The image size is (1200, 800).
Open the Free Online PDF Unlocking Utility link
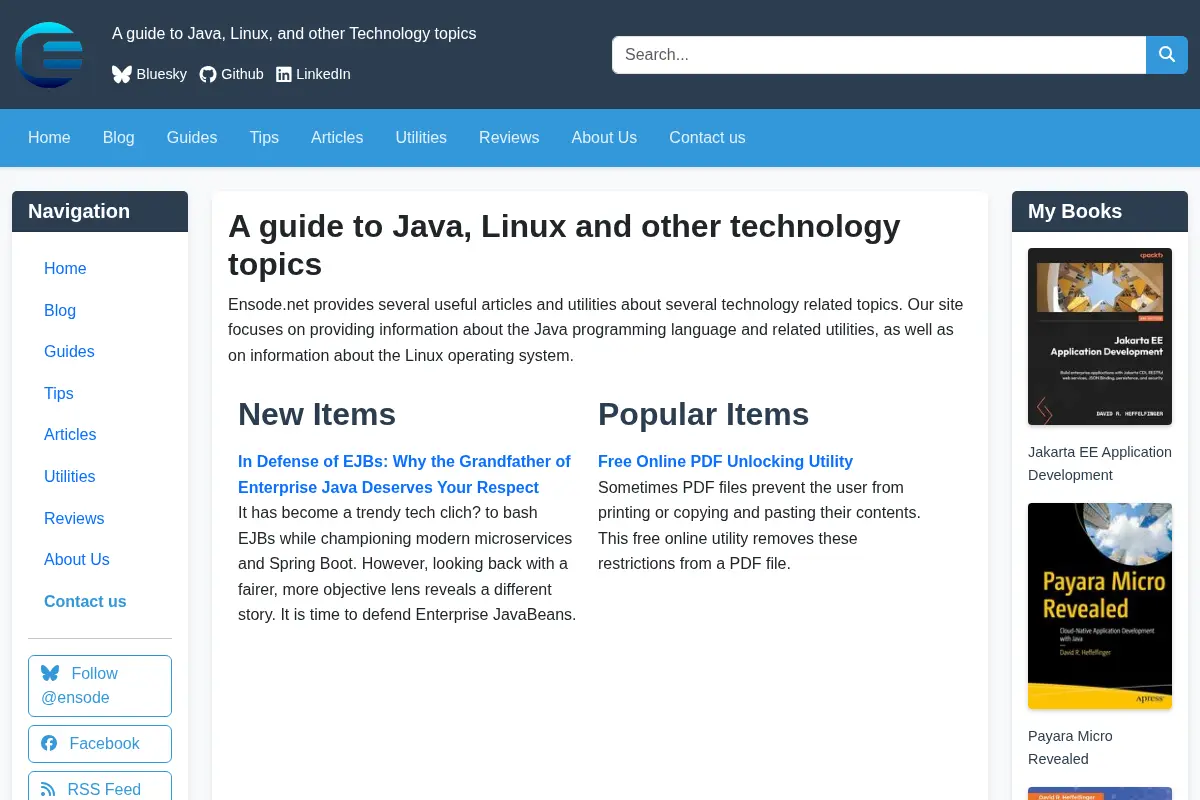point(725,461)
